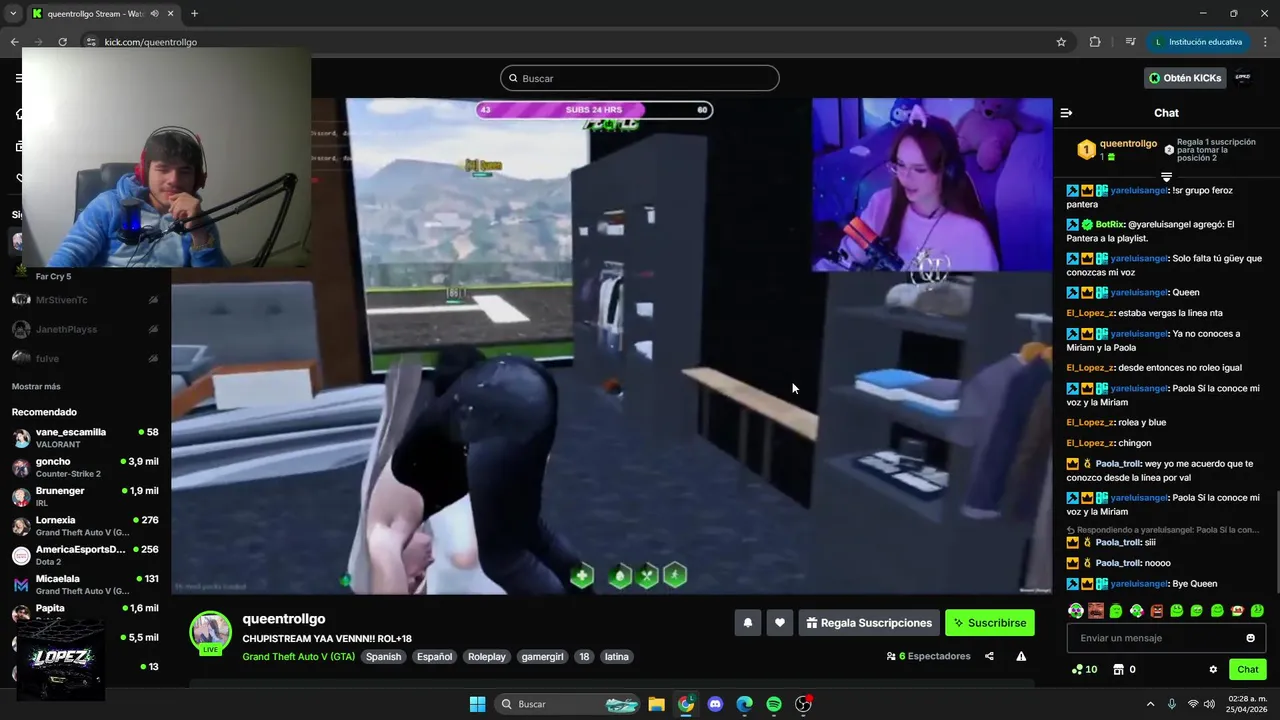Open Chrome extensions puzzle icon
Screen dimensions: 1280x720
click(x=1095, y=42)
